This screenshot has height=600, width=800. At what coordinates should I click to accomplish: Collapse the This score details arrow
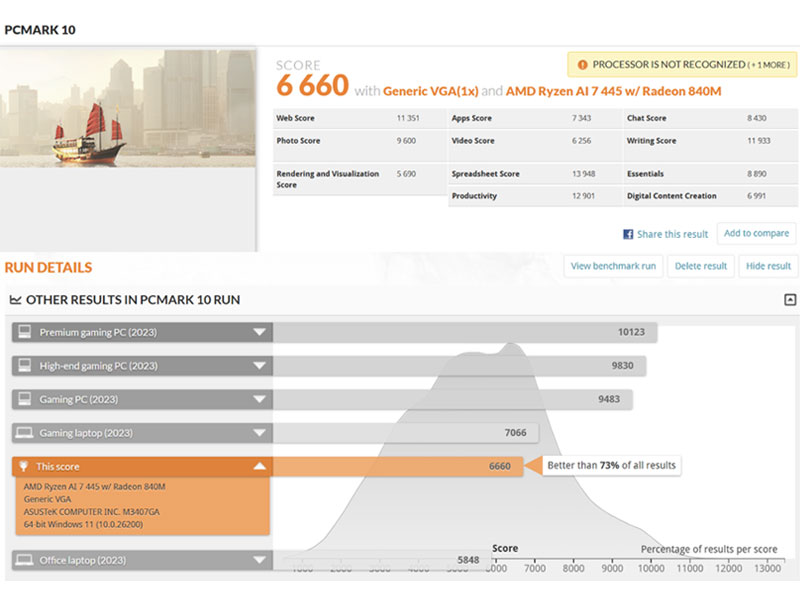(259, 466)
